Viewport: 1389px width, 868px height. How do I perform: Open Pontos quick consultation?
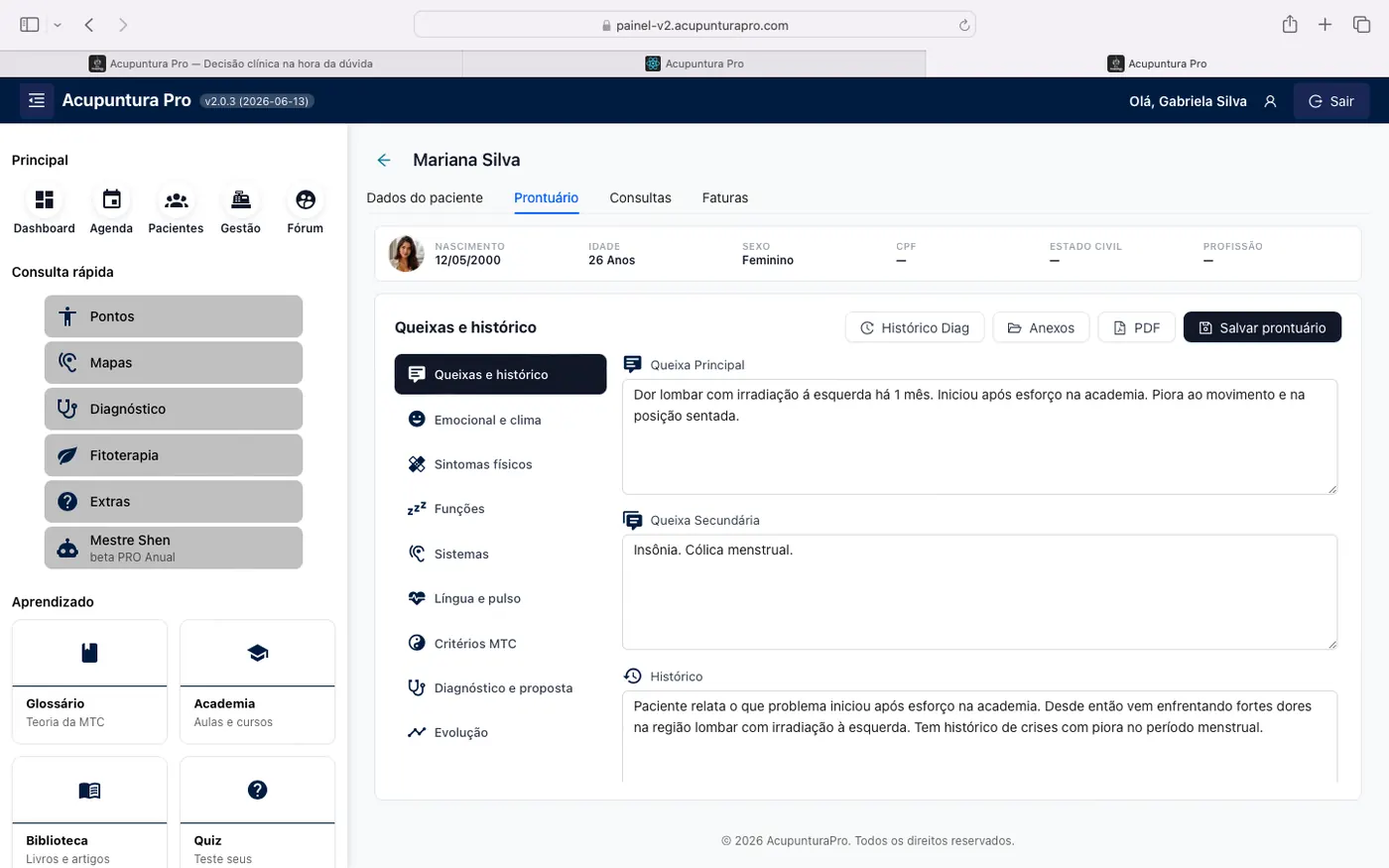coord(174,316)
